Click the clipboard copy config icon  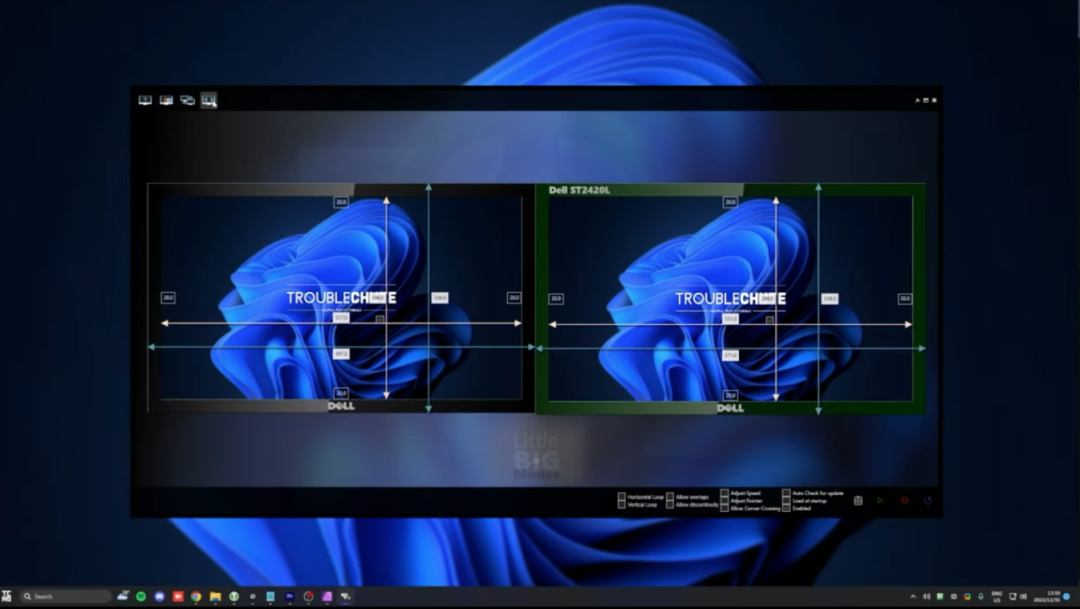click(x=858, y=501)
